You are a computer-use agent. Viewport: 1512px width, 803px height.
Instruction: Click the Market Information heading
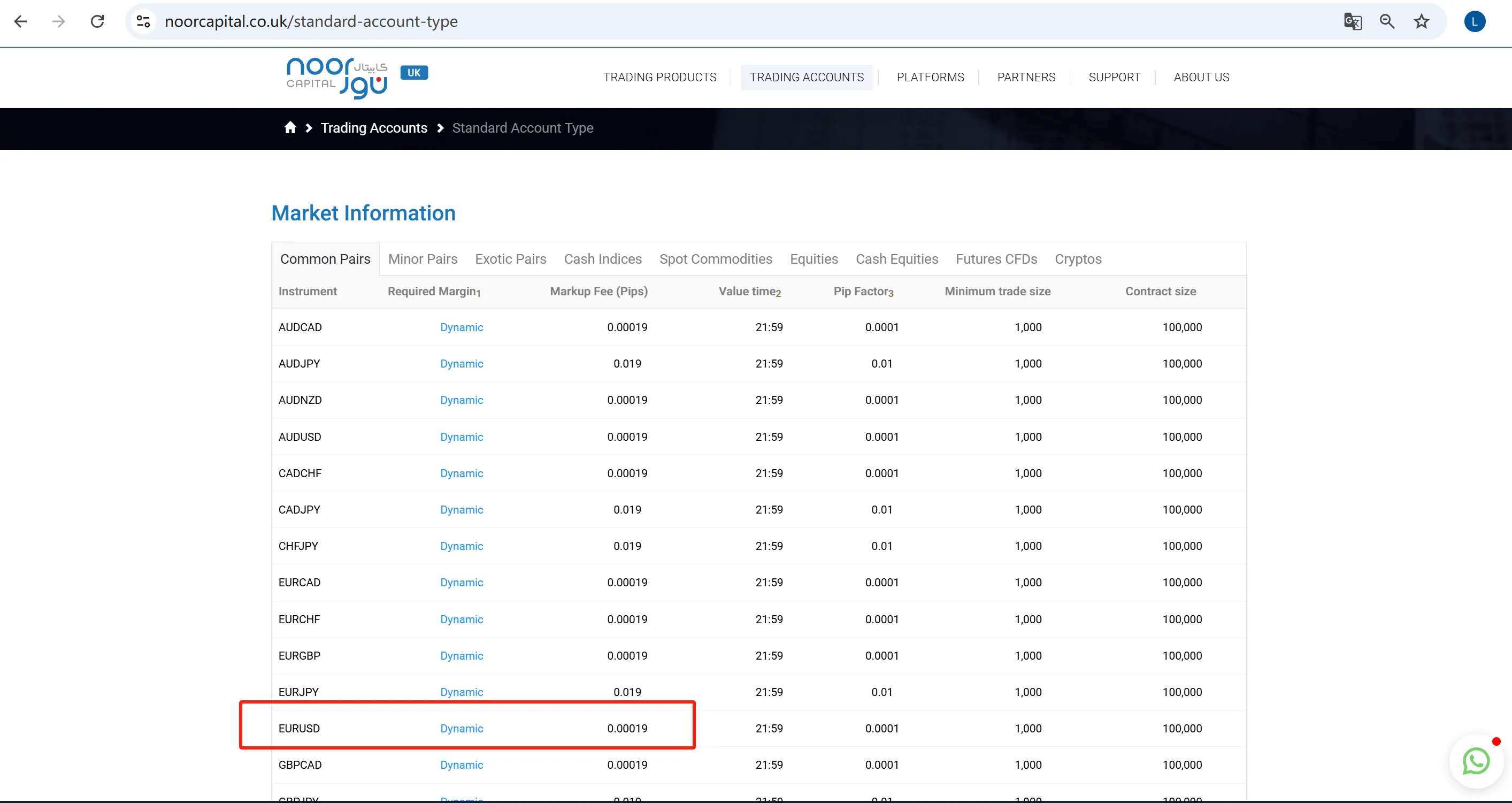pyautogui.click(x=363, y=213)
